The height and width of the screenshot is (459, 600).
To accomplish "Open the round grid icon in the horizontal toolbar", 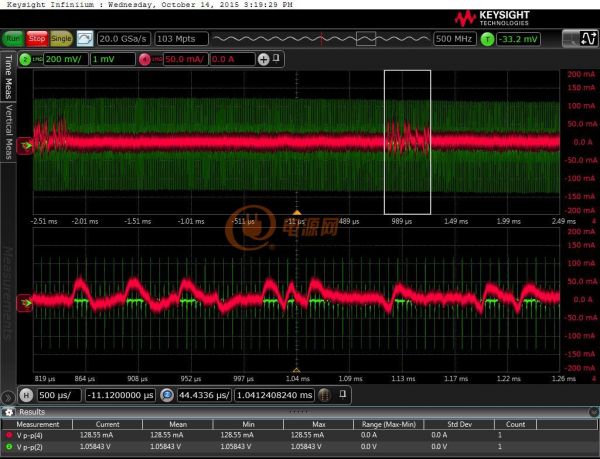I will coord(324,395).
